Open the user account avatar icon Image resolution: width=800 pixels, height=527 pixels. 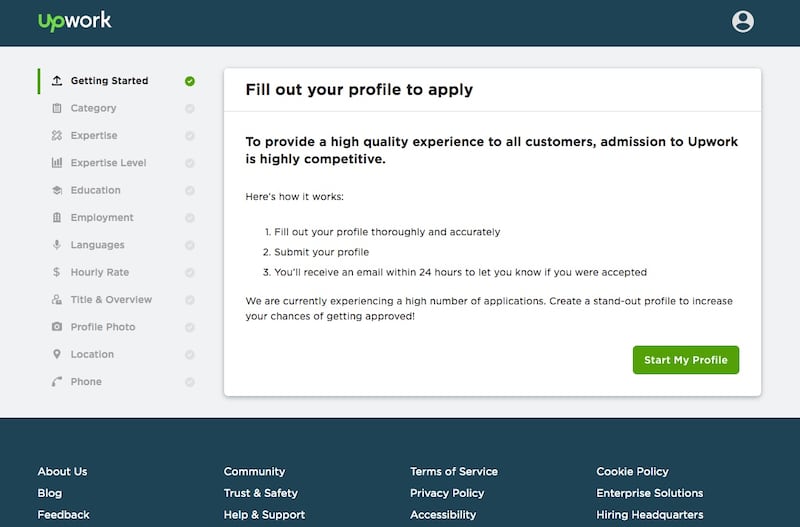pos(742,21)
